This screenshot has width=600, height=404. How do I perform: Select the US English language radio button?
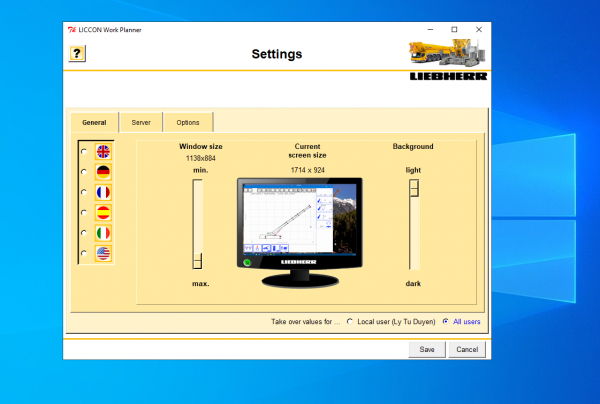click(x=84, y=253)
